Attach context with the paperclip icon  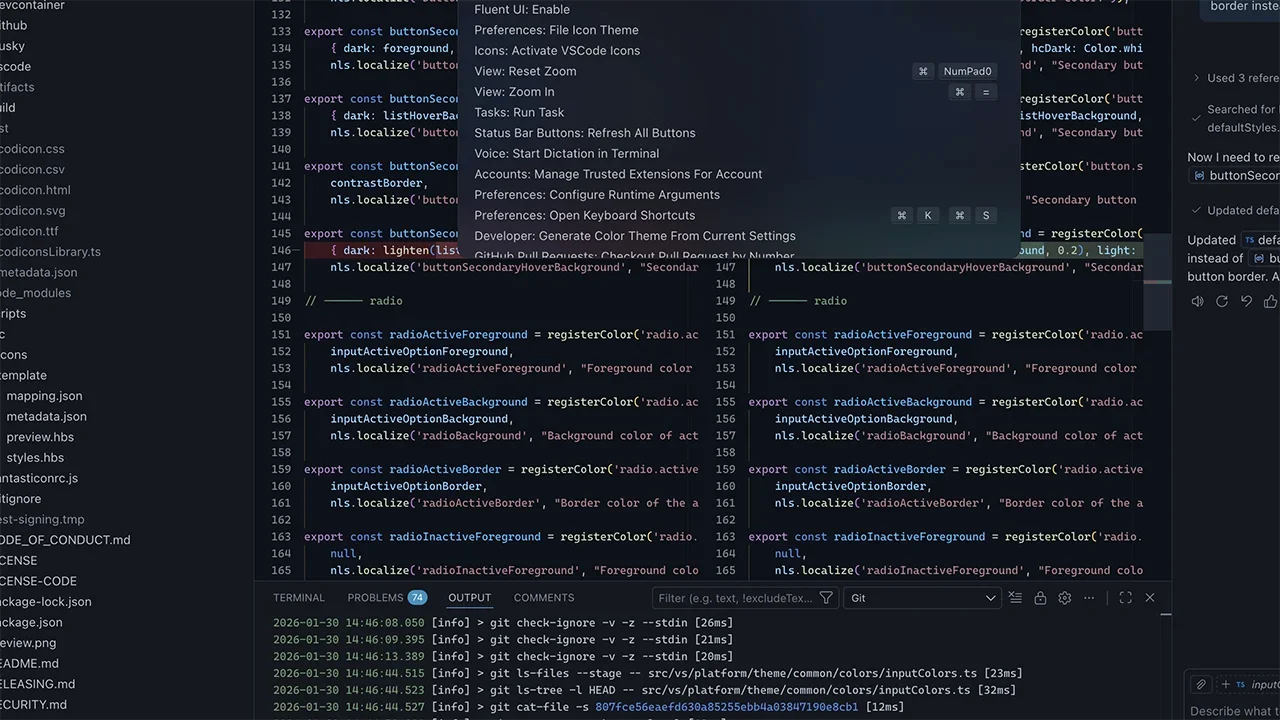[1201, 685]
